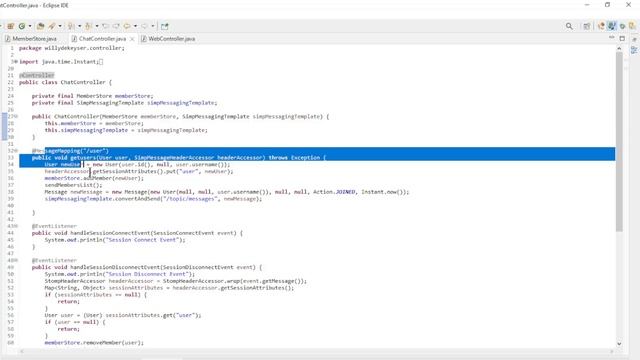This screenshot has height=360, width=640.
Task: Collapse the getusers method at line 32
Action: tap(16, 151)
